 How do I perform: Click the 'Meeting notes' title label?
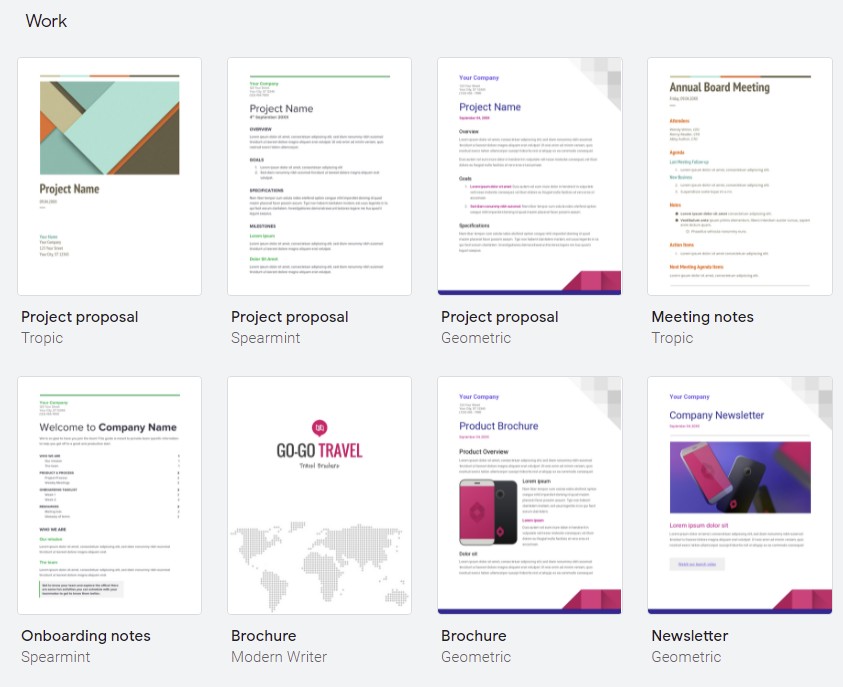pos(702,317)
